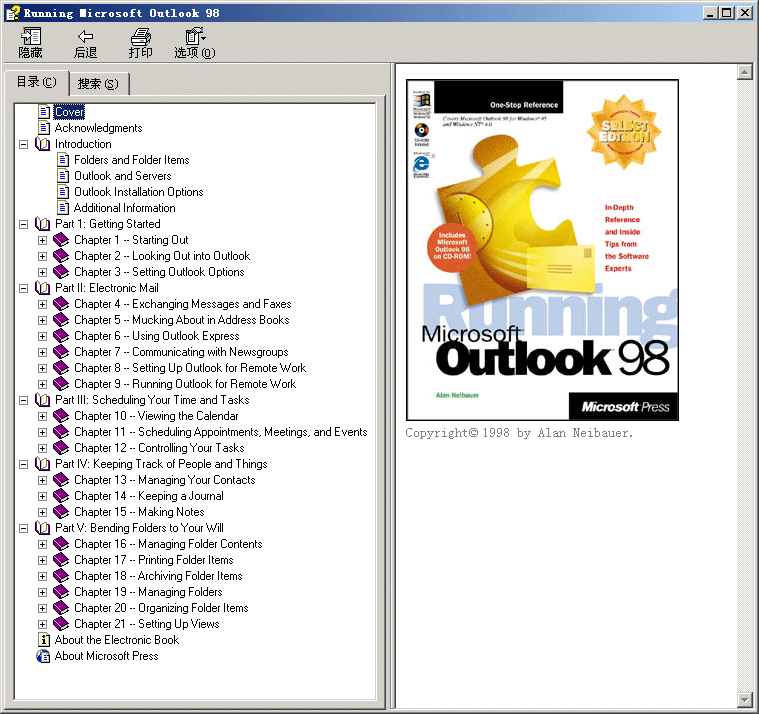The height and width of the screenshot is (714, 759).
Task: Open Chapter 11 Scheduling Appointments text
Action: pos(221,431)
